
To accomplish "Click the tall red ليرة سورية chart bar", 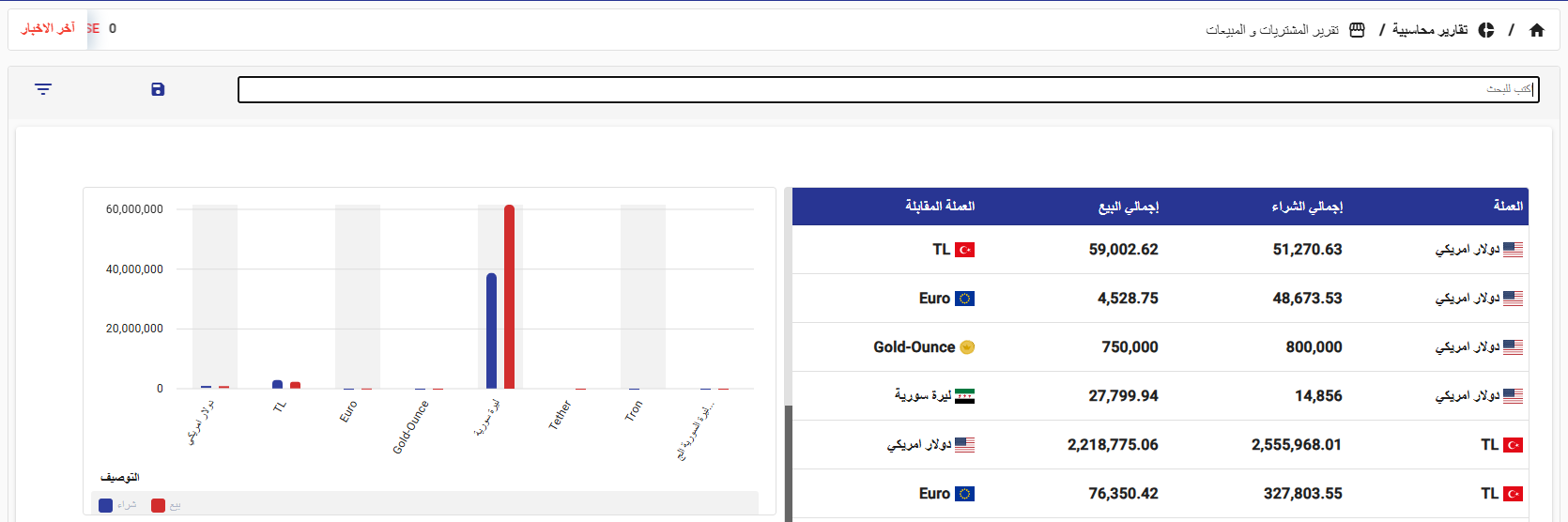I will (509, 296).
